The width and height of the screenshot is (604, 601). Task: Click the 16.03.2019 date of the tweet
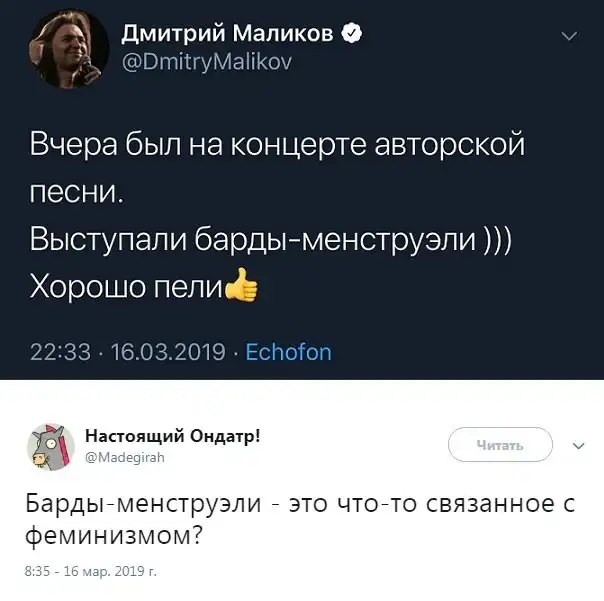(169, 352)
